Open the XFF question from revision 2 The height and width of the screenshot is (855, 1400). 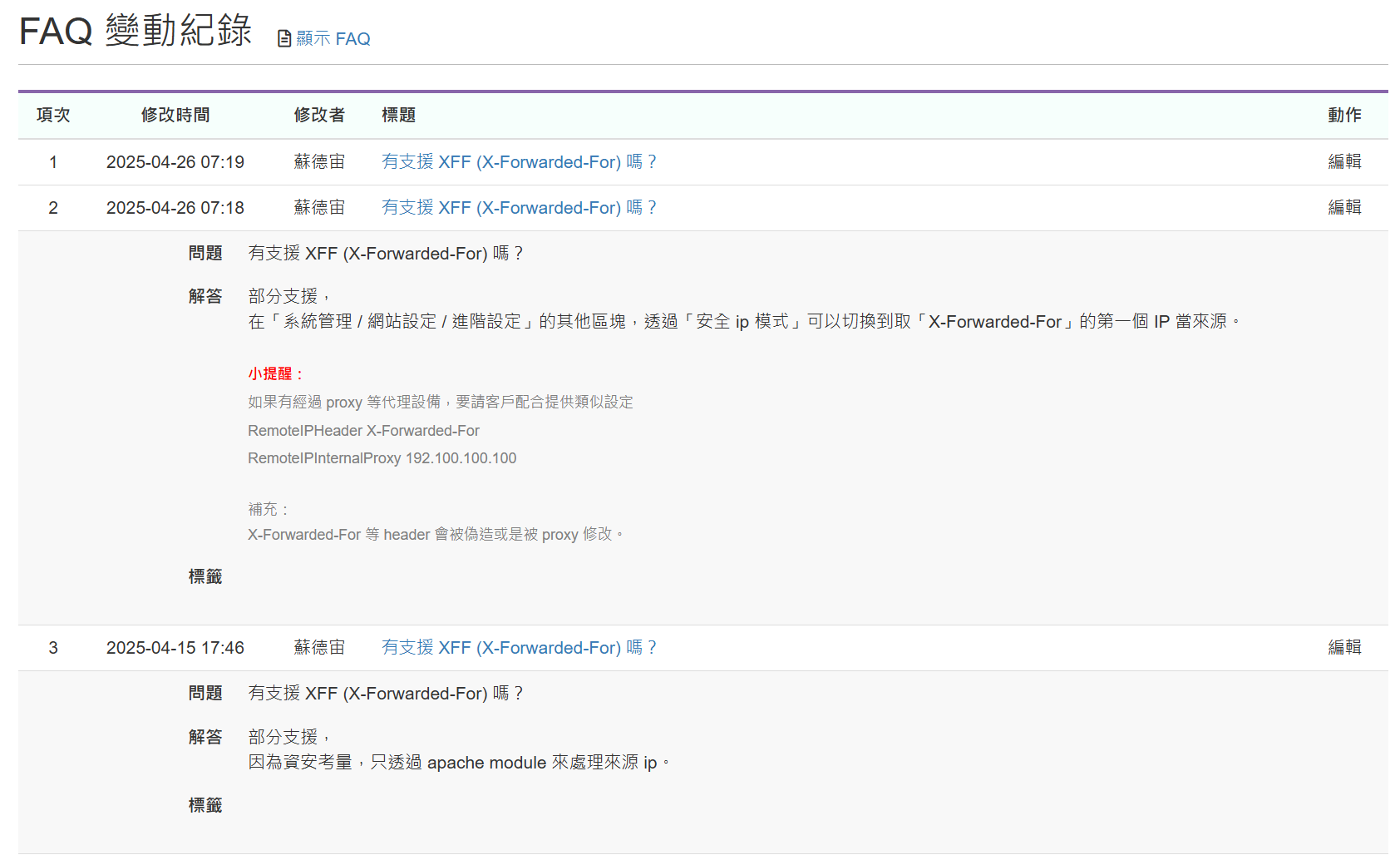click(x=520, y=207)
